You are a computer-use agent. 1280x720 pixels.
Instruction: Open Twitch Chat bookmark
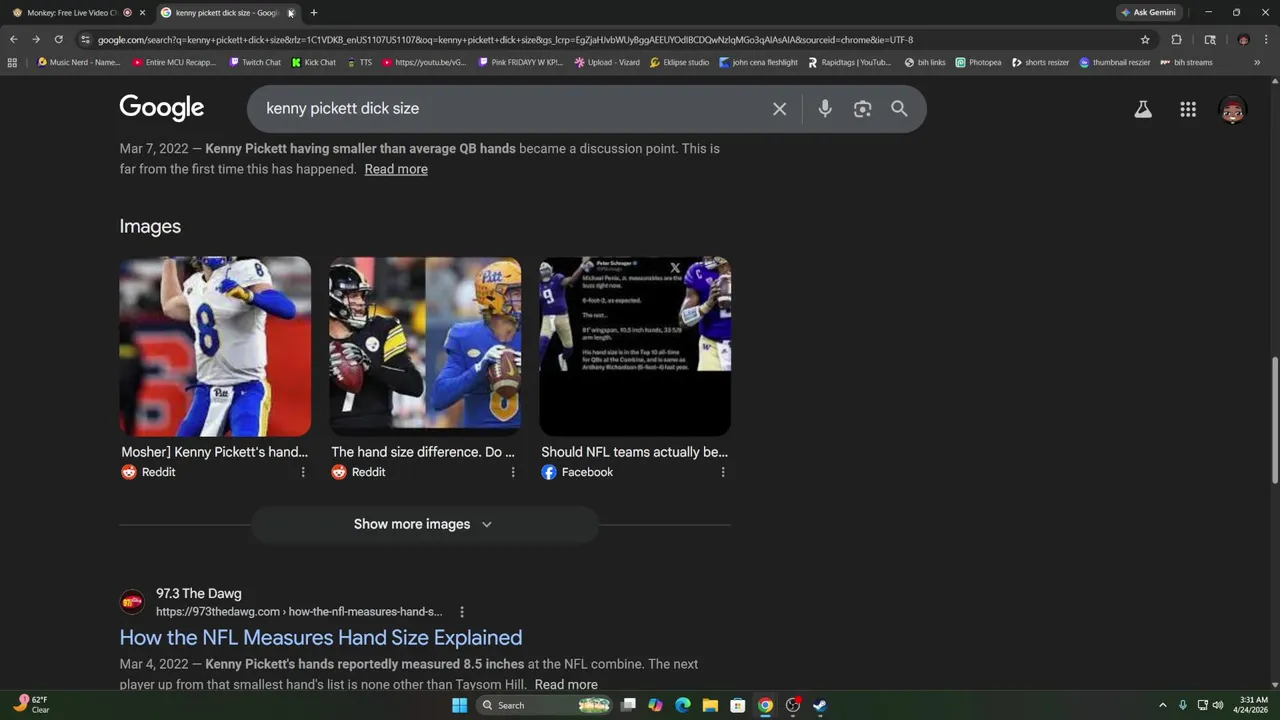click(254, 62)
